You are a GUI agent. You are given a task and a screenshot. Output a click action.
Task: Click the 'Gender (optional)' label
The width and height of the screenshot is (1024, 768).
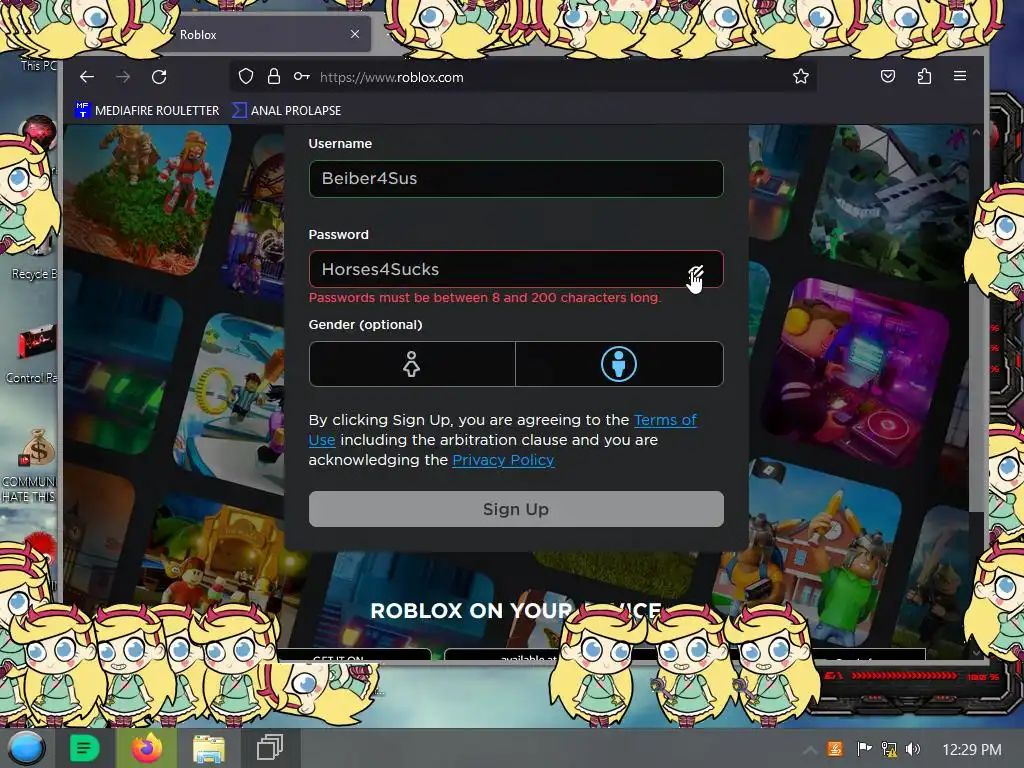point(366,325)
